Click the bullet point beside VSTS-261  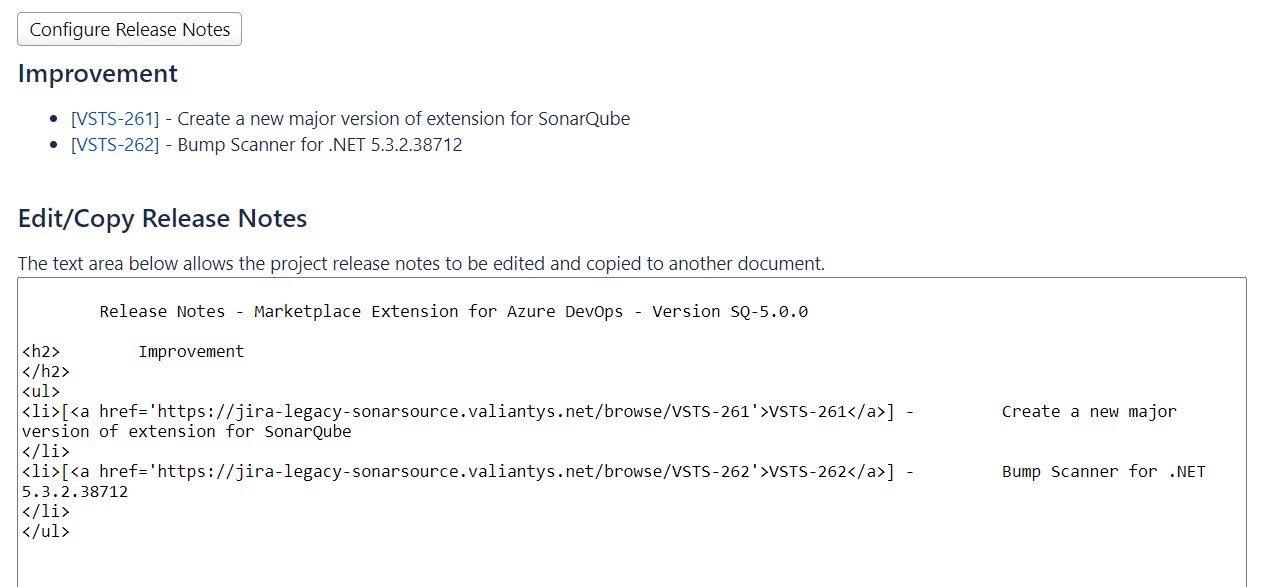pyautogui.click(x=55, y=117)
